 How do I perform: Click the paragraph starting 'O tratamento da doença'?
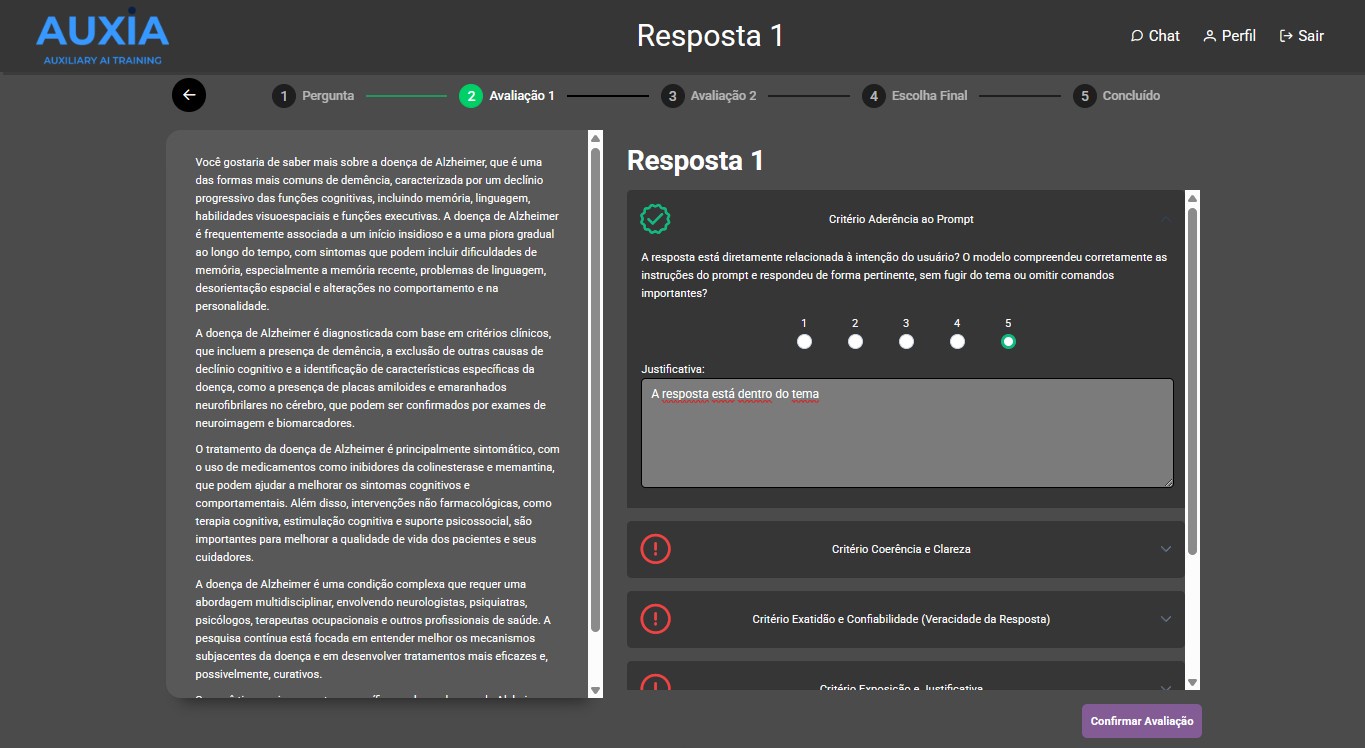pyautogui.click(x=378, y=503)
